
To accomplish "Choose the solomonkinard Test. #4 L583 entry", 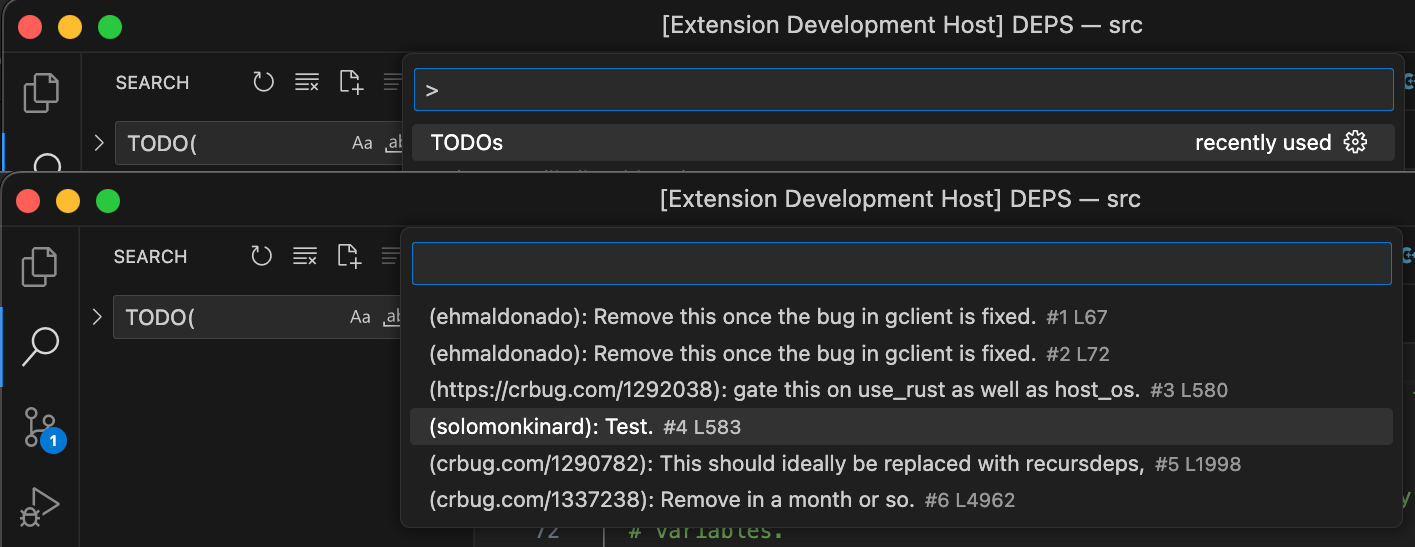I will (x=901, y=427).
